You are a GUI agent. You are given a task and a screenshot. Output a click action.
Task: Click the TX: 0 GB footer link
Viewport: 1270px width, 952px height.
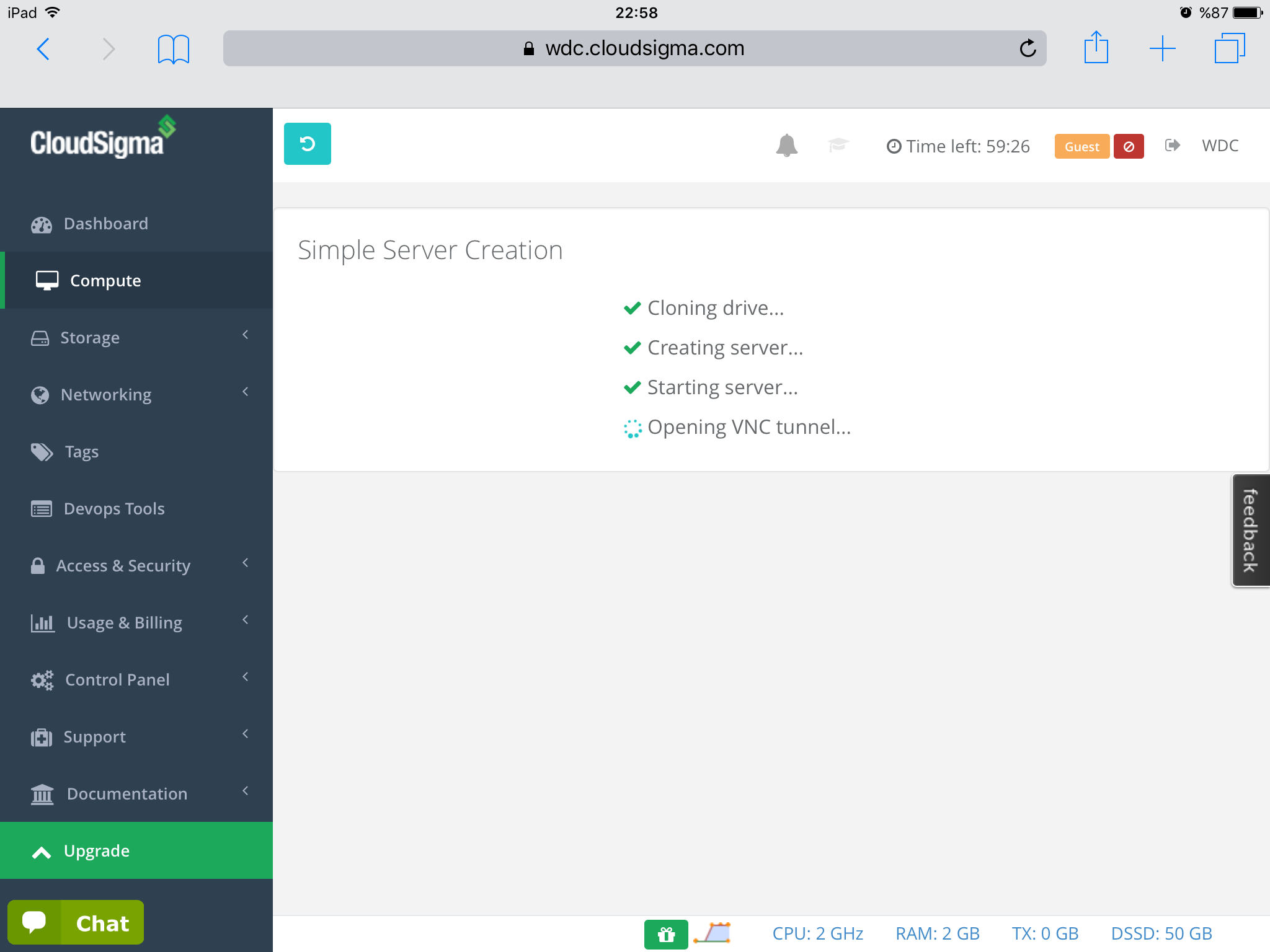point(1045,933)
